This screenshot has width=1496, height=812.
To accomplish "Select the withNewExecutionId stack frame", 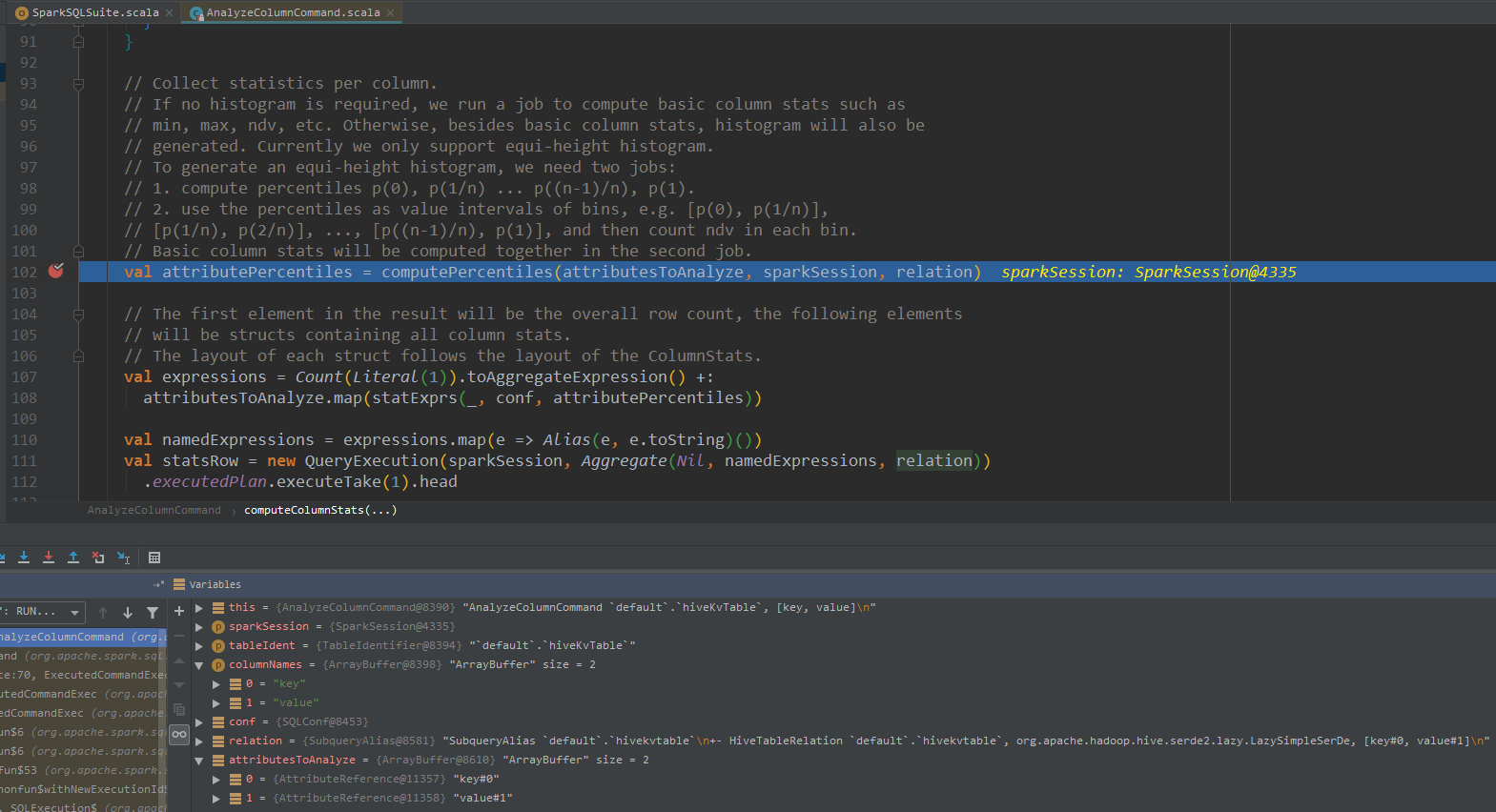I will point(83,789).
